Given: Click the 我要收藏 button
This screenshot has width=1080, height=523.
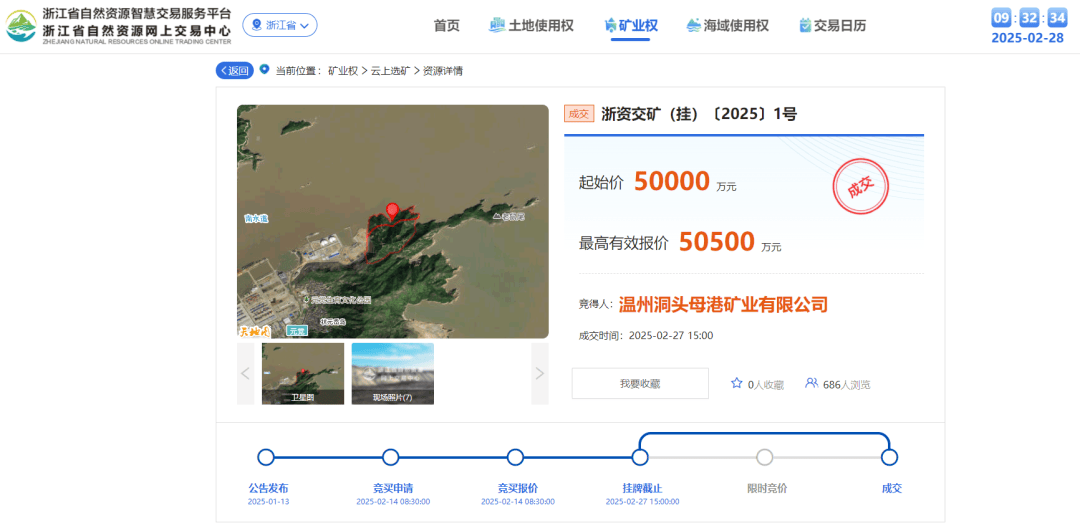Looking at the screenshot, I should point(640,383).
